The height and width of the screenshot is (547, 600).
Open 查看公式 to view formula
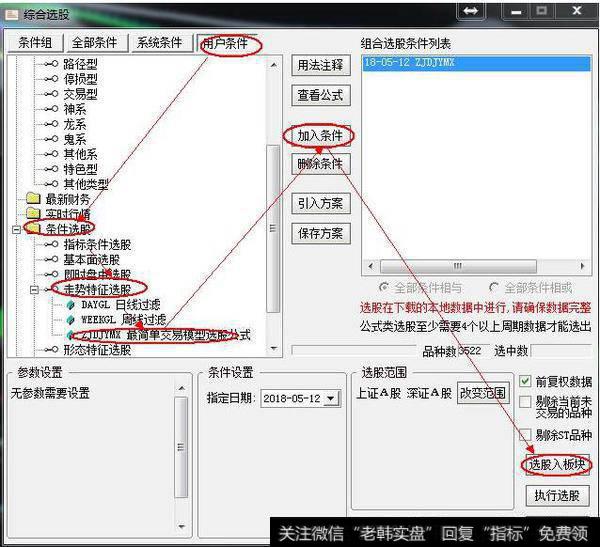click(321, 95)
